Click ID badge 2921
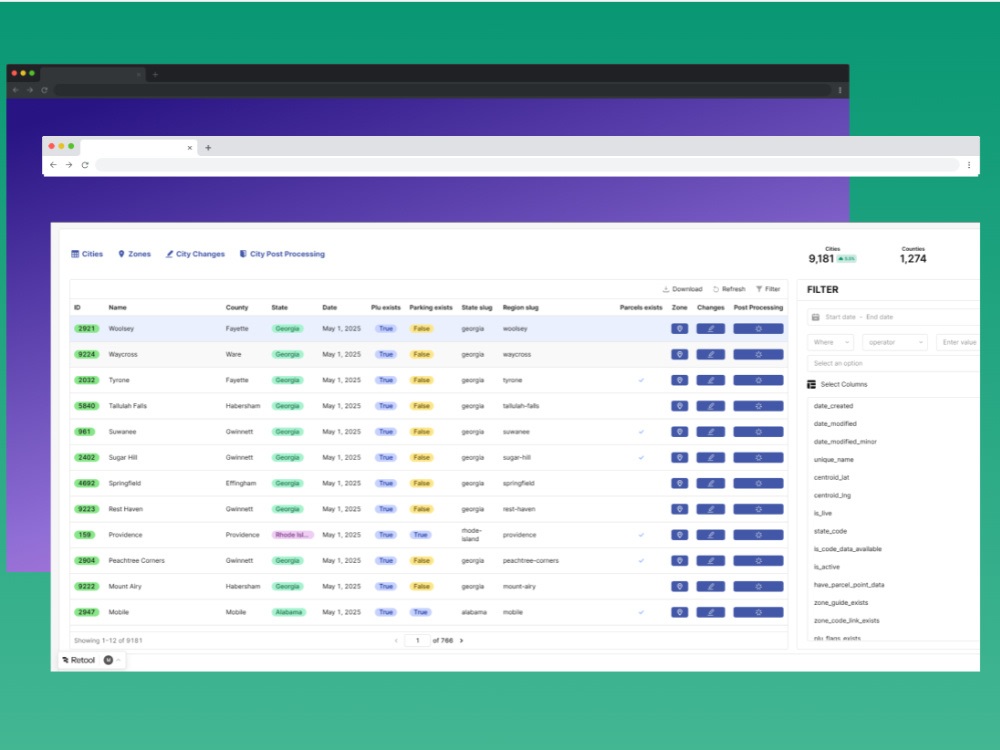 click(x=87, y=329)
